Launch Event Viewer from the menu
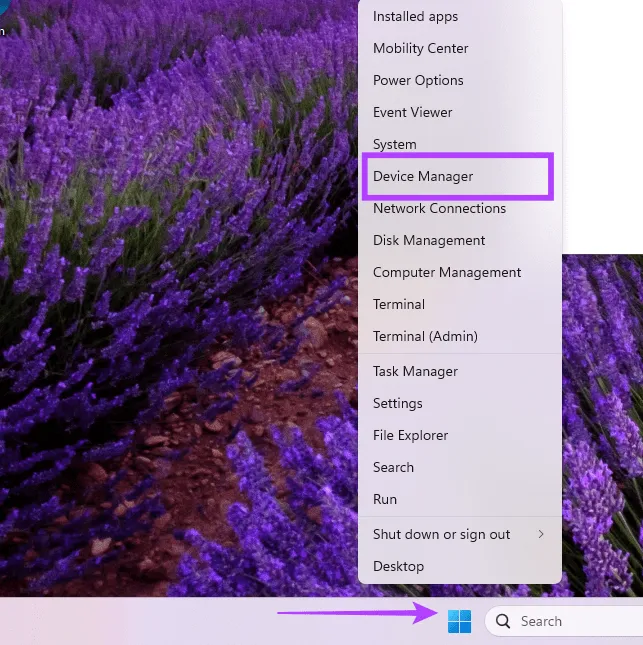This screenshot has width=643, height=645. click(x=412, y=112)
